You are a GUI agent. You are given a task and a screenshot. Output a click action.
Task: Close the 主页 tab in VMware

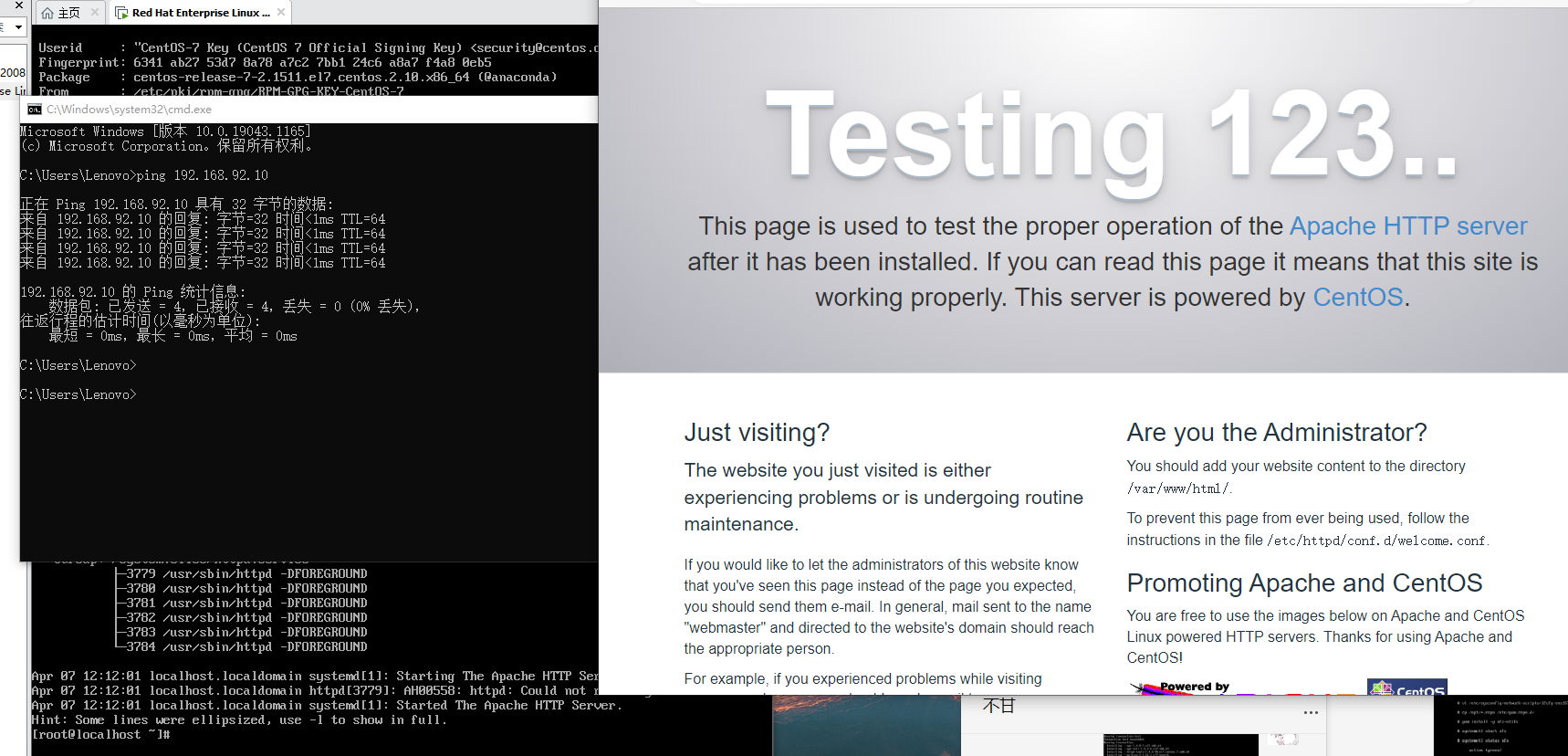[95, 12]
